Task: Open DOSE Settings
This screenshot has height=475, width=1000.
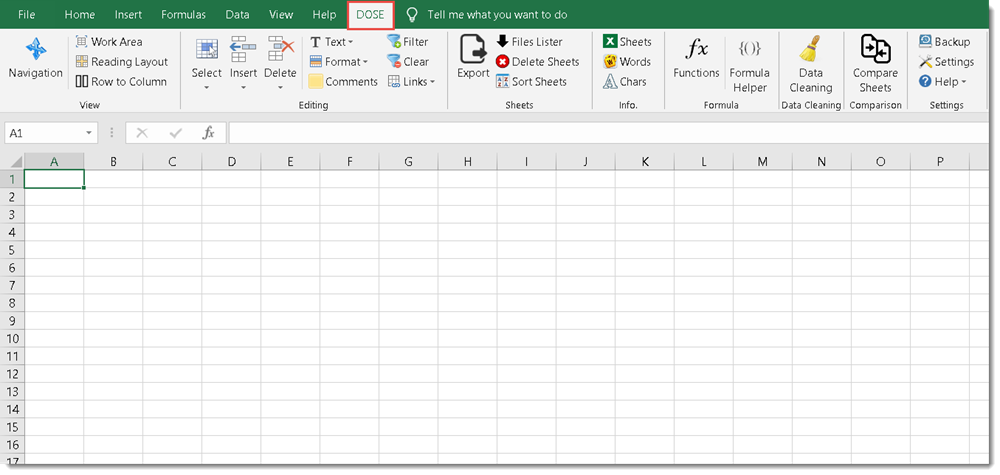Action: (946, 62)
